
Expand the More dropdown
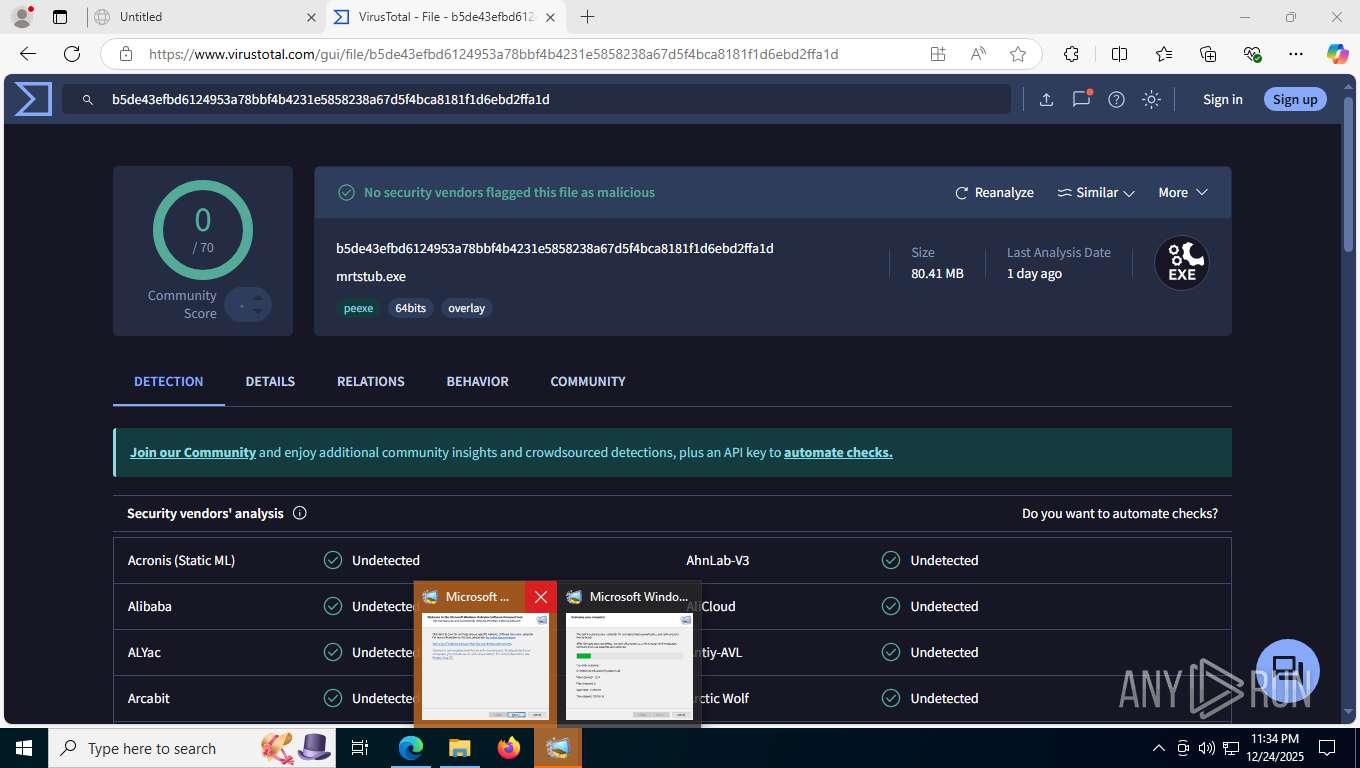(x=1183, y=192)
